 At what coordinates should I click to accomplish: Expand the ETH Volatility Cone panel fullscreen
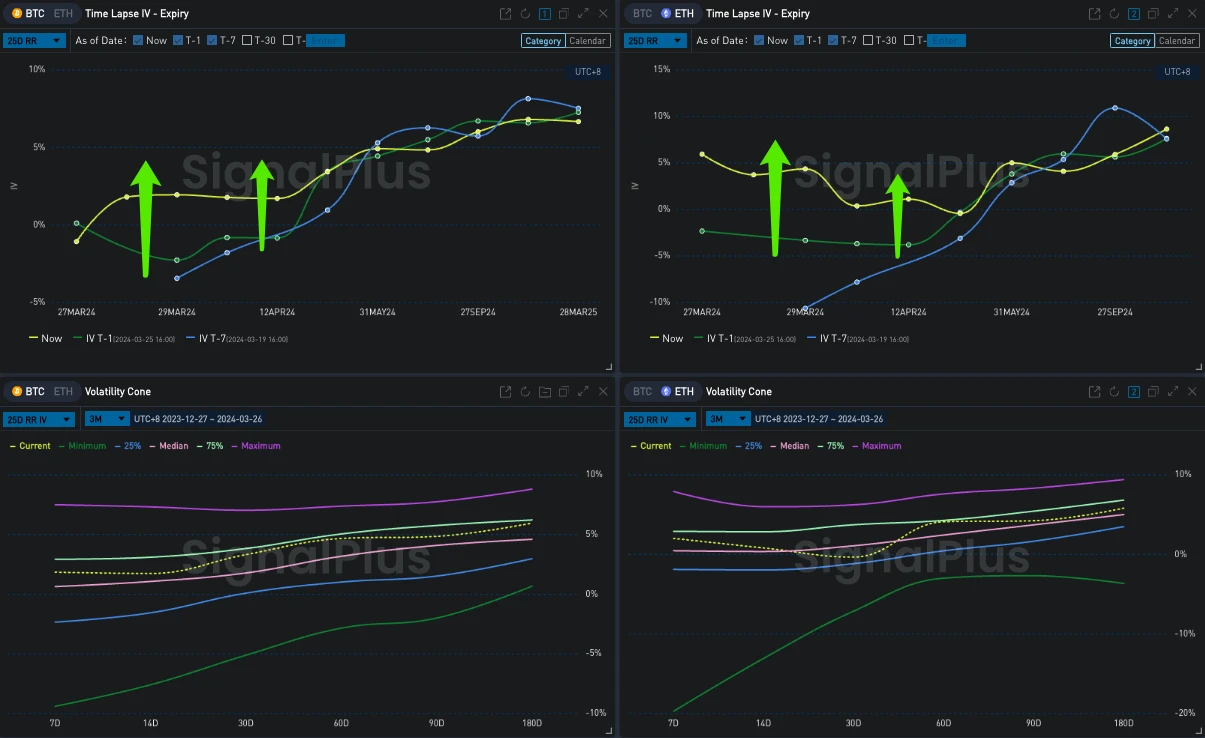pyautogui.click(x=1172, y=392)
